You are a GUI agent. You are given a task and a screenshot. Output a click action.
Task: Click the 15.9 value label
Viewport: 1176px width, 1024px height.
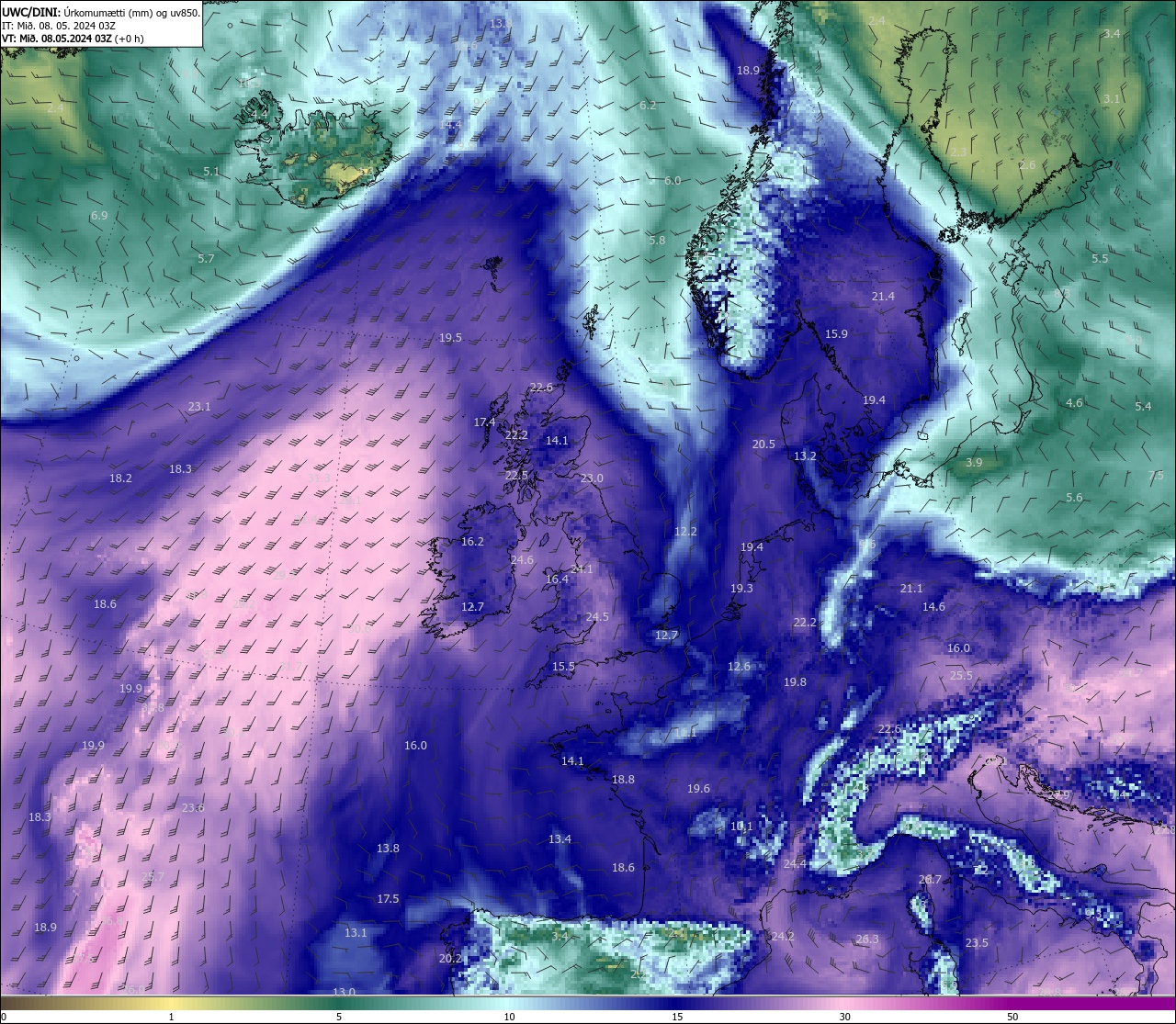pos(836,334)
